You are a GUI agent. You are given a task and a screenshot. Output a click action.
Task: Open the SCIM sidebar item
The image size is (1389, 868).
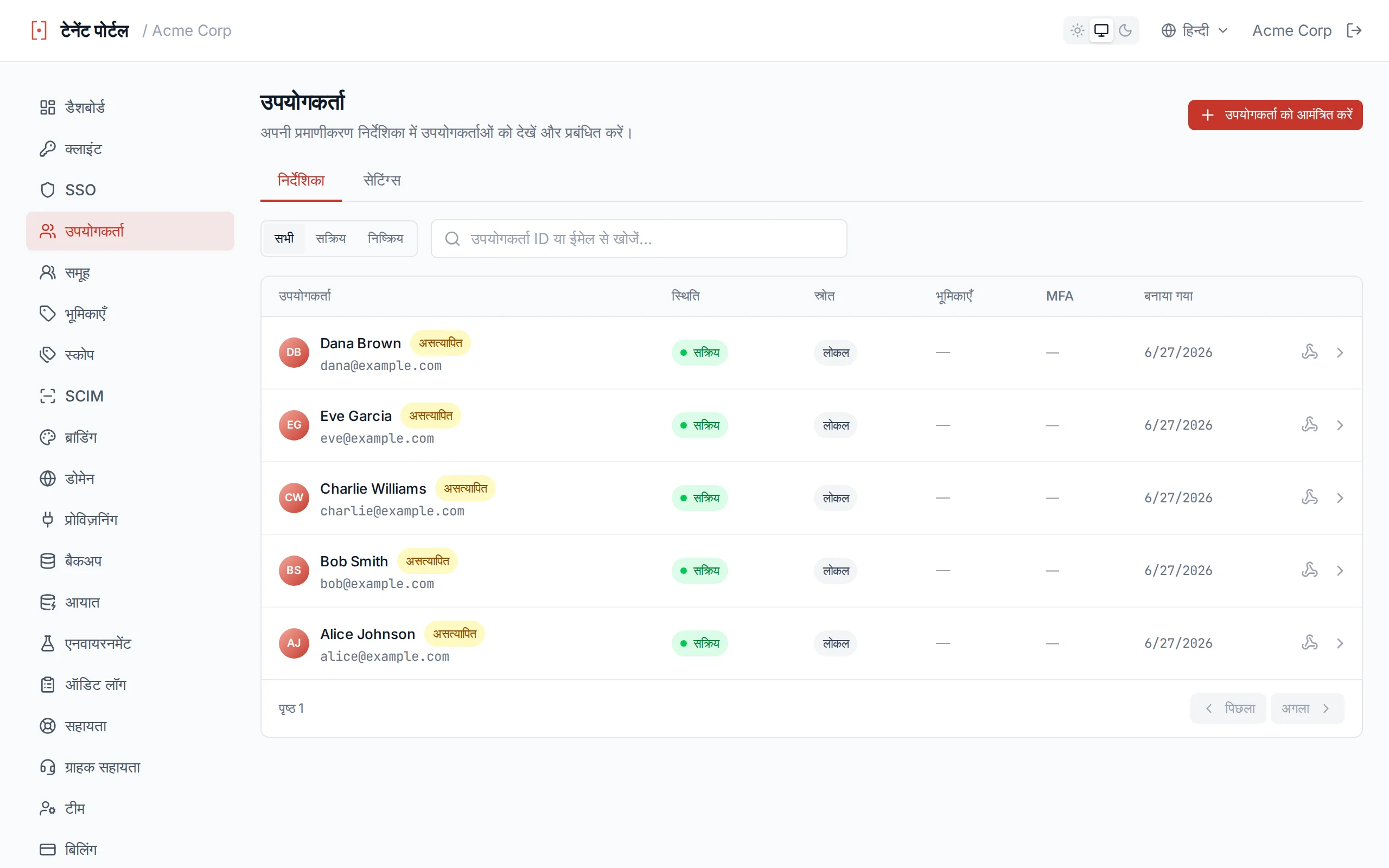pyautogui.click(x=130, y=396)
